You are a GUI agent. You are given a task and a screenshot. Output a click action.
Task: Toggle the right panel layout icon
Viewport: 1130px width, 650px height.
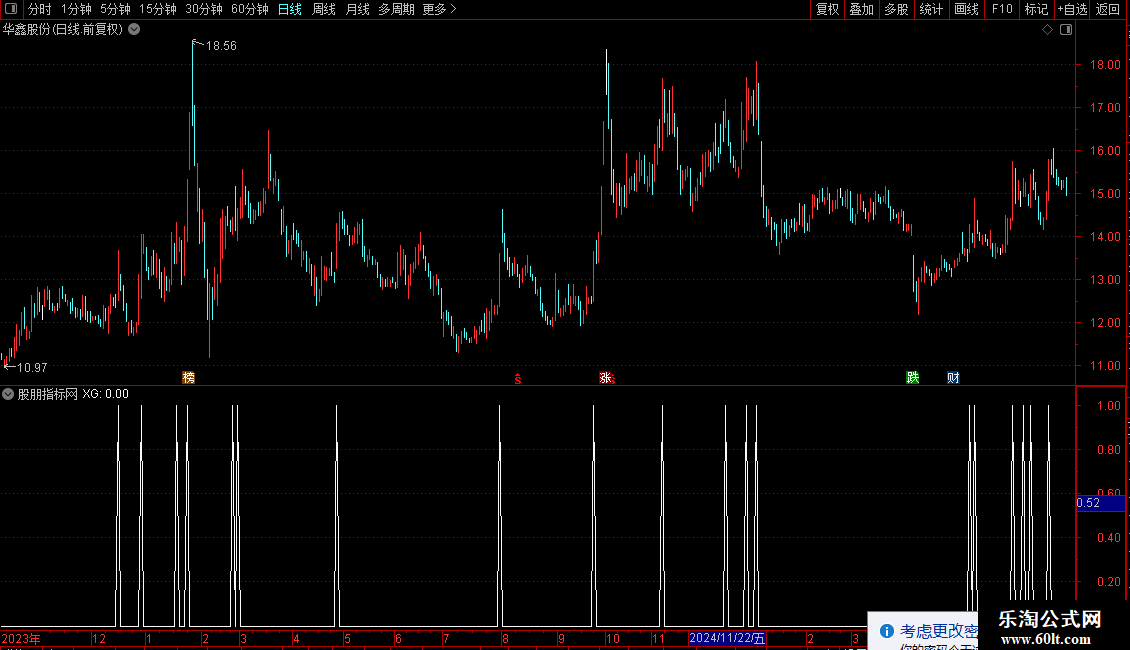click(1066, 30)
